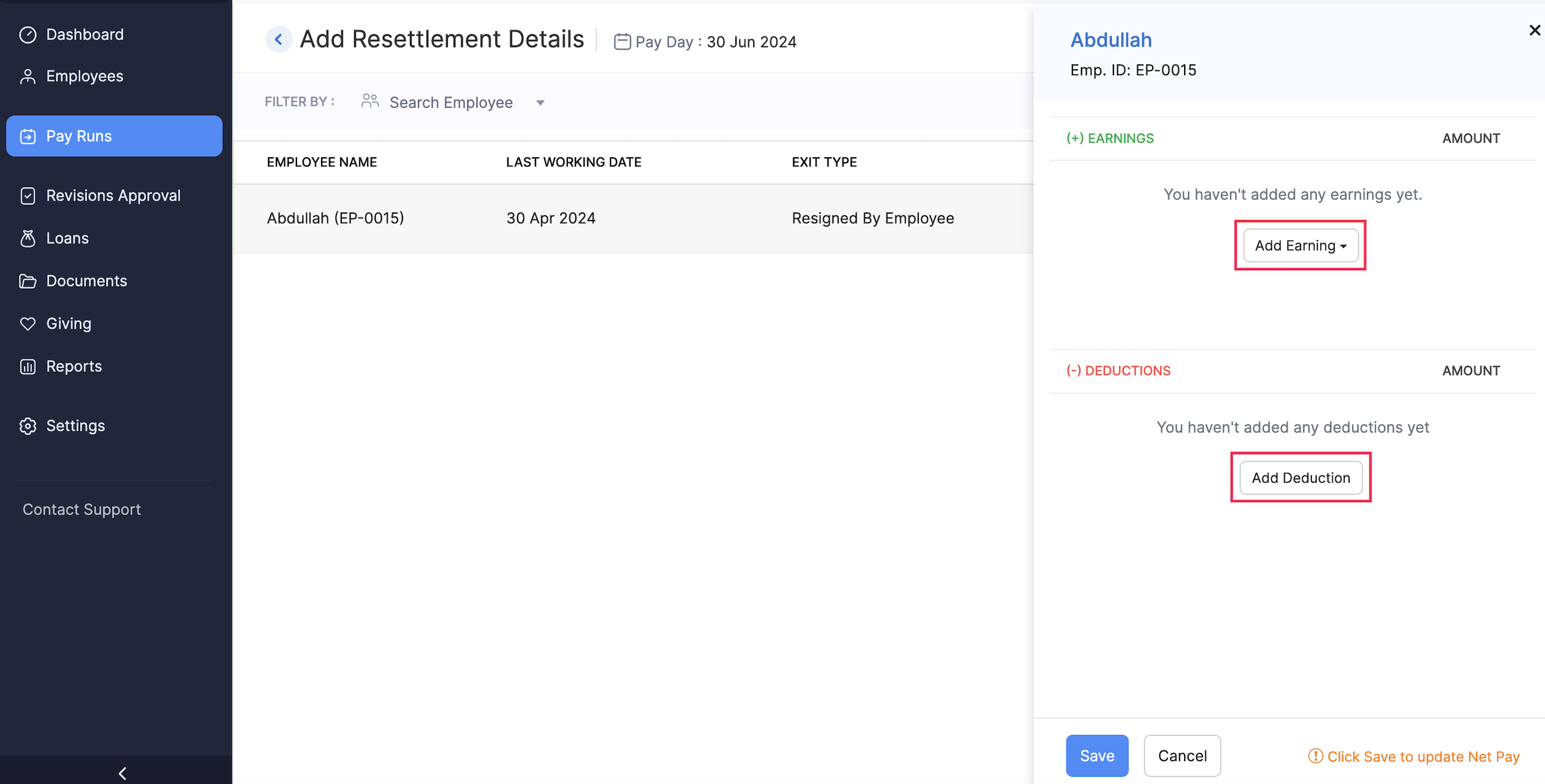Click the back arrow near Add Resettlement Details
The image size is (1545, 784).
click(x=278, y=38)
